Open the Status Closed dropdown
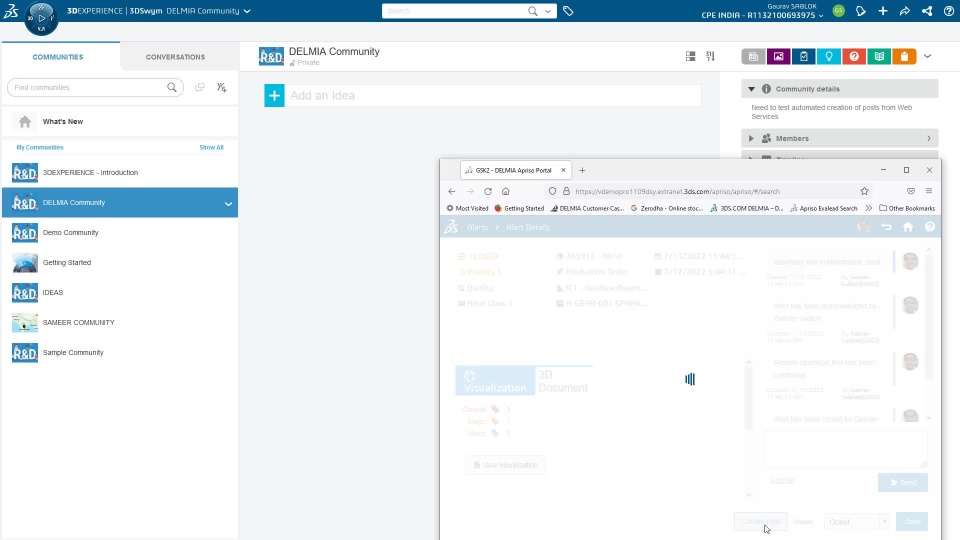960x540 pixels. [x=857, y=522]
